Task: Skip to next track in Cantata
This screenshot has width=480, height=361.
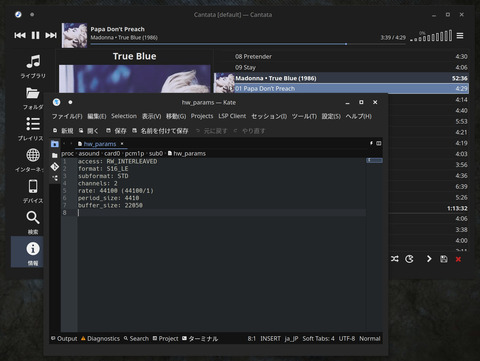Action: pyautogui.click(x=51, y=35)
